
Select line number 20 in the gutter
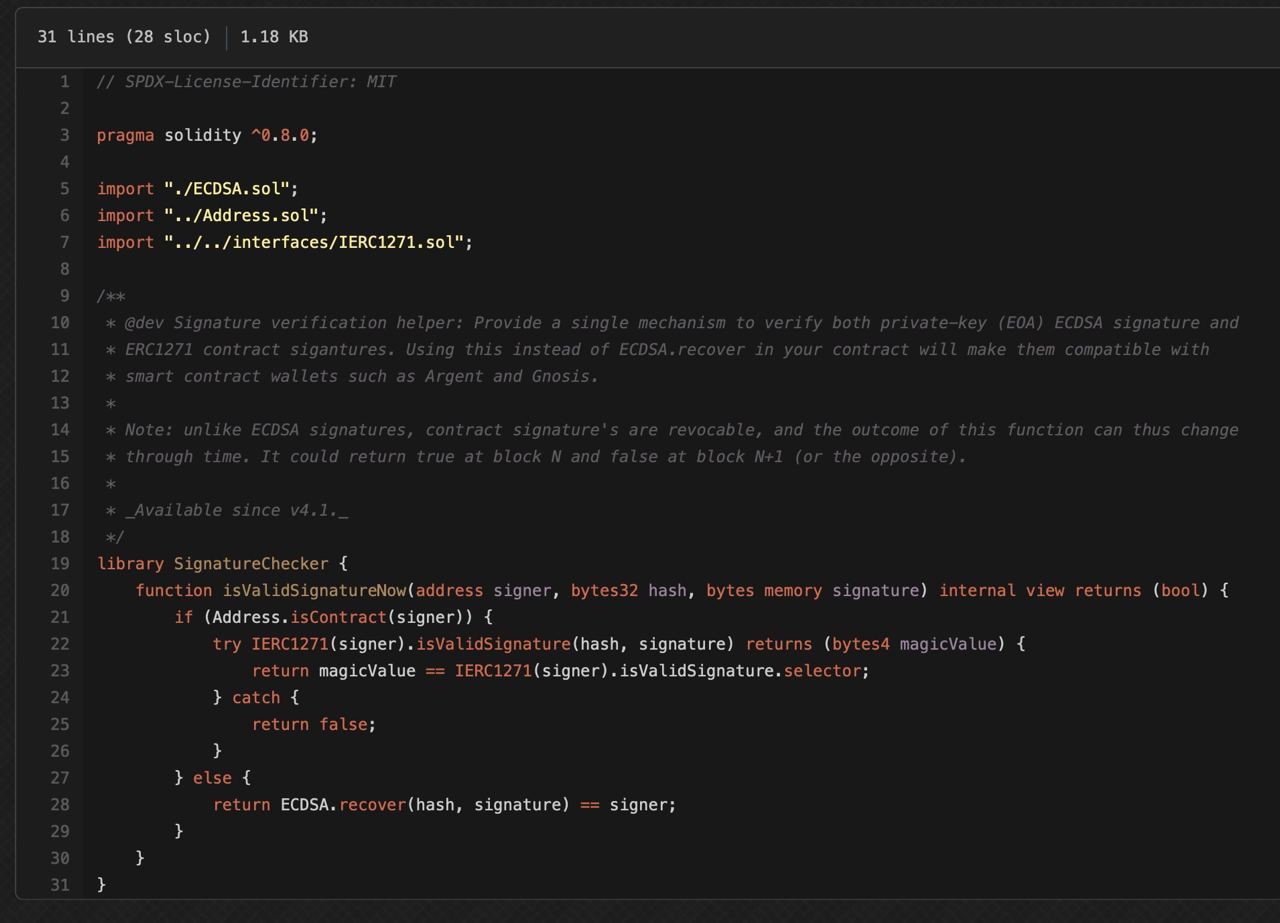pyautogui.click(x=60, y=591)
